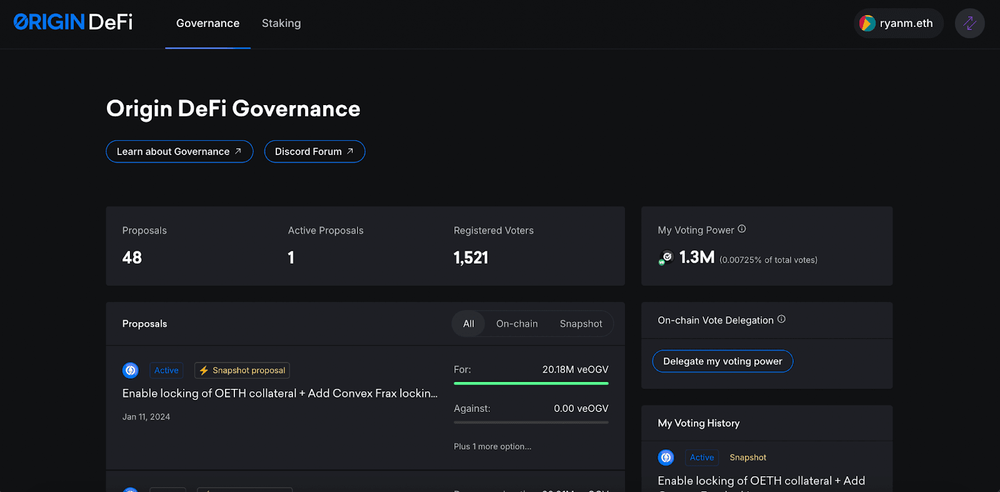Click the token icon in My Voting History
This screenshot has height=492, width=1000.
click(x=666, y=457)
